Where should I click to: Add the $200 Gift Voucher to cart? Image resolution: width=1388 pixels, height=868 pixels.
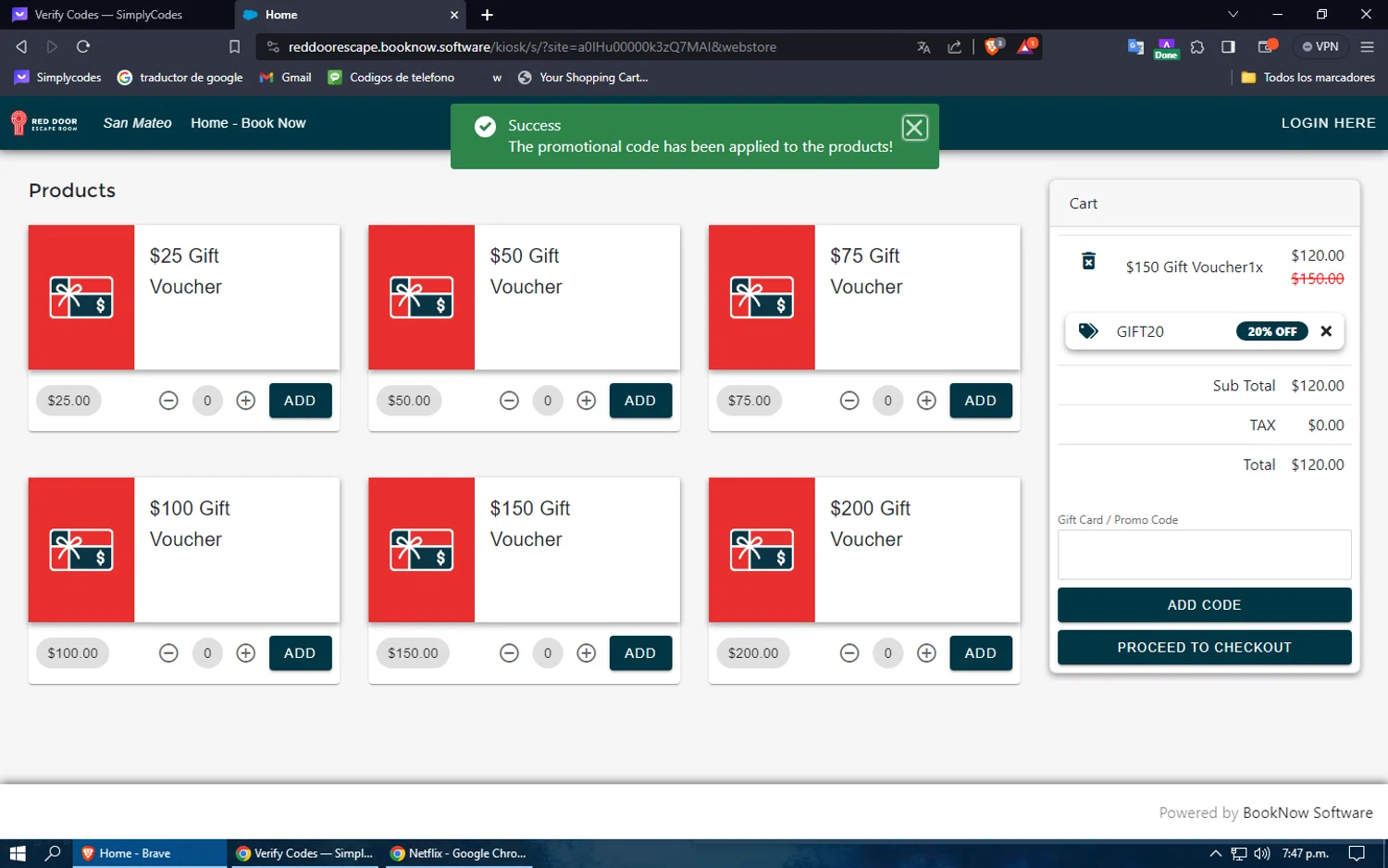click(x=981, y=653)
